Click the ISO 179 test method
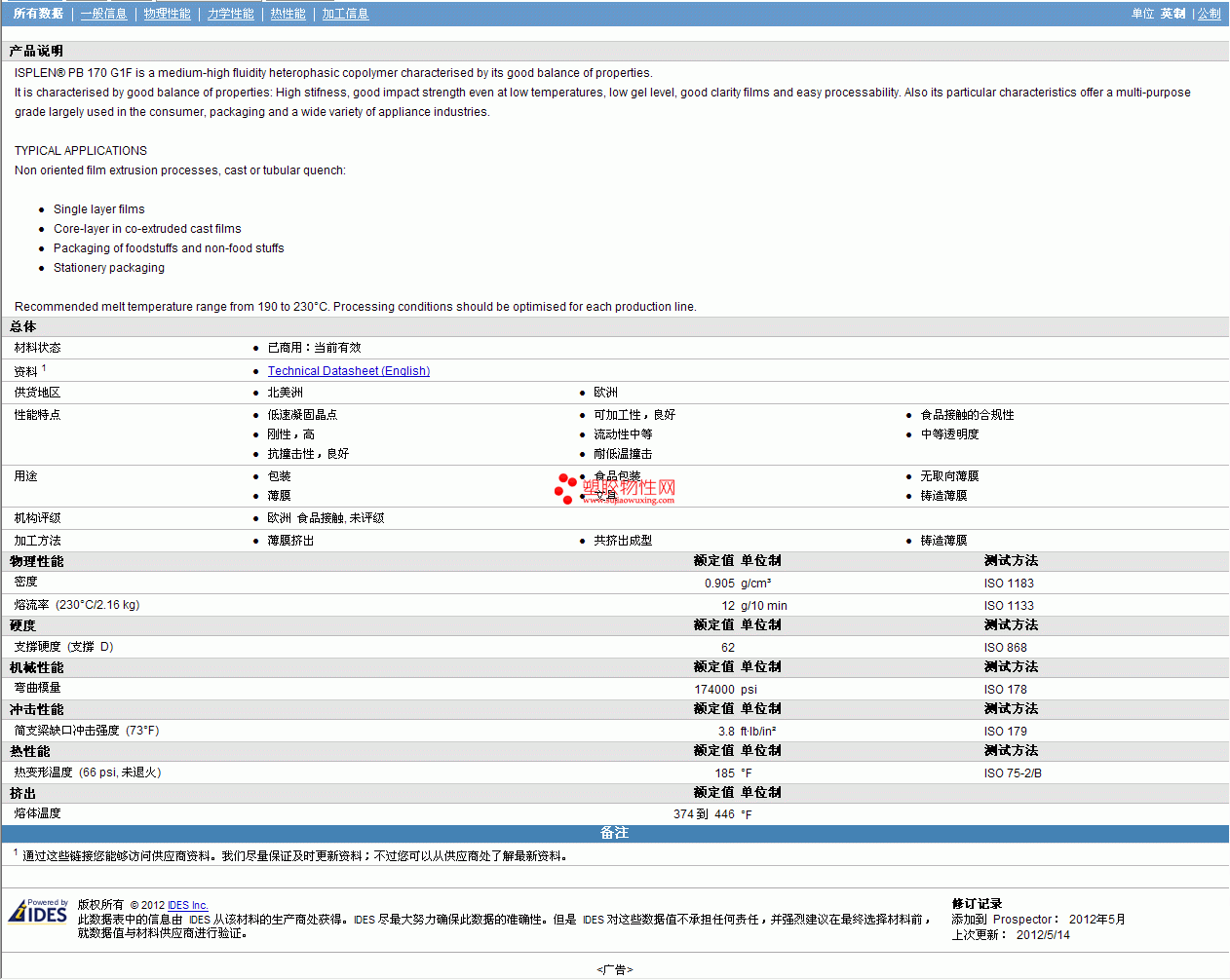 point(1006,732)
